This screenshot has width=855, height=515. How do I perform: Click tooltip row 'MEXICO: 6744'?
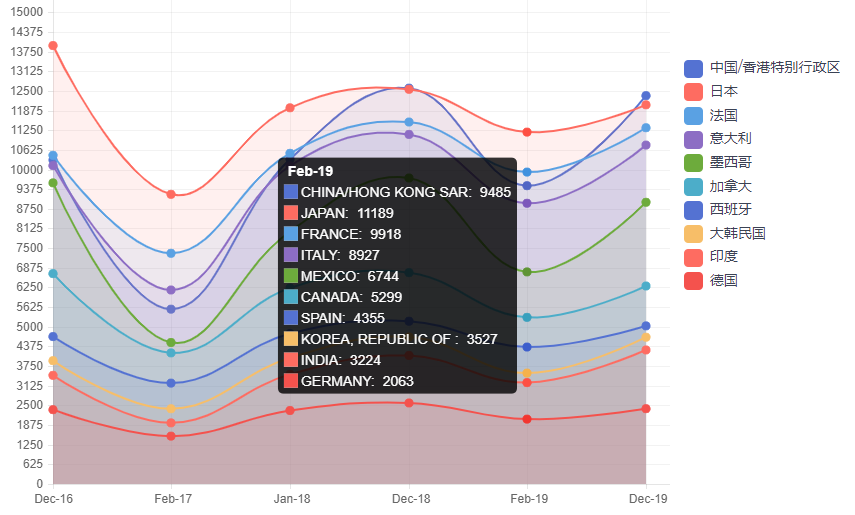pyautogui.click(x=341, y=277)
